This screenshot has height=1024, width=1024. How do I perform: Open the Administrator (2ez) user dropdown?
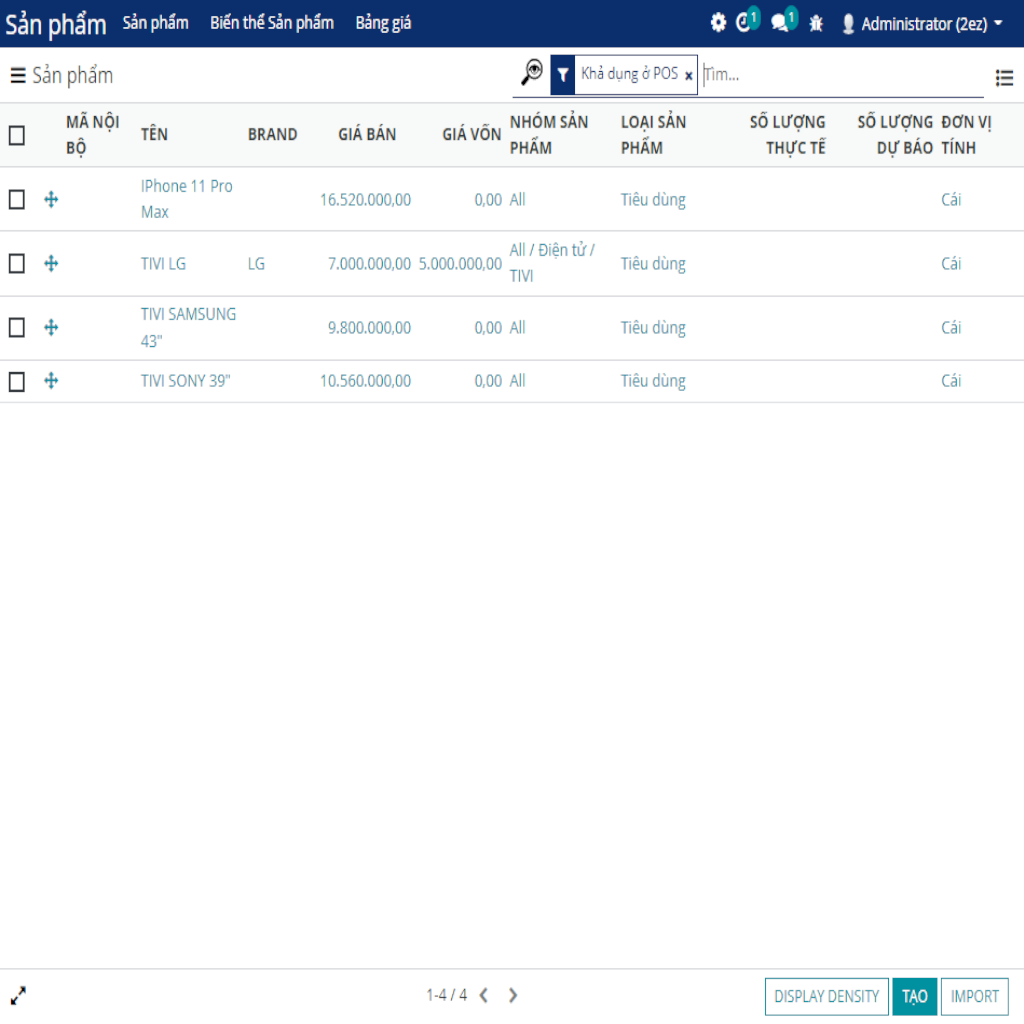click(x=921, y=23)
